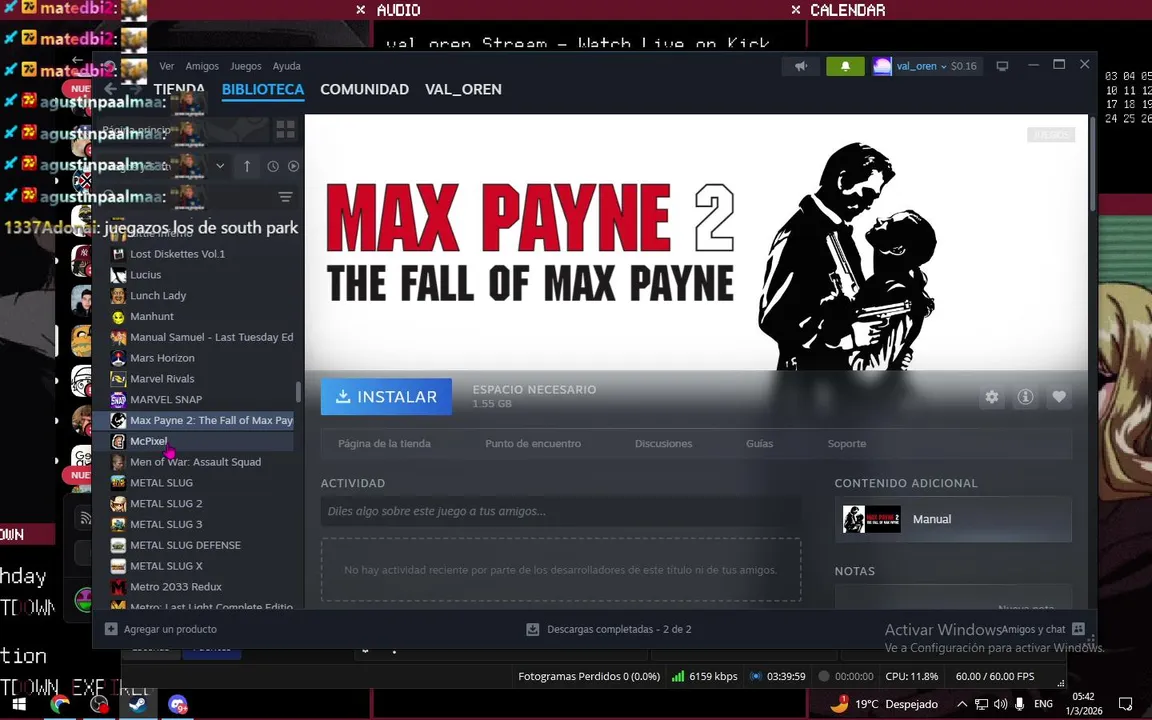This screenshot has width=1152, height=720.
Task: Open the Ayuda menu
Action: [x=287, y=66]
